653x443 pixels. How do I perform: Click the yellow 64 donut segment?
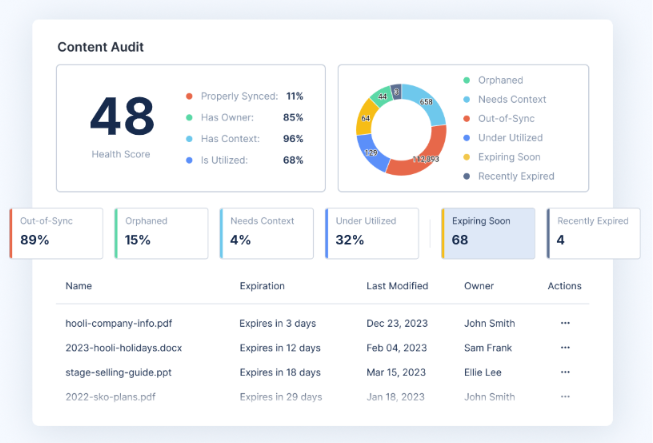365,118
